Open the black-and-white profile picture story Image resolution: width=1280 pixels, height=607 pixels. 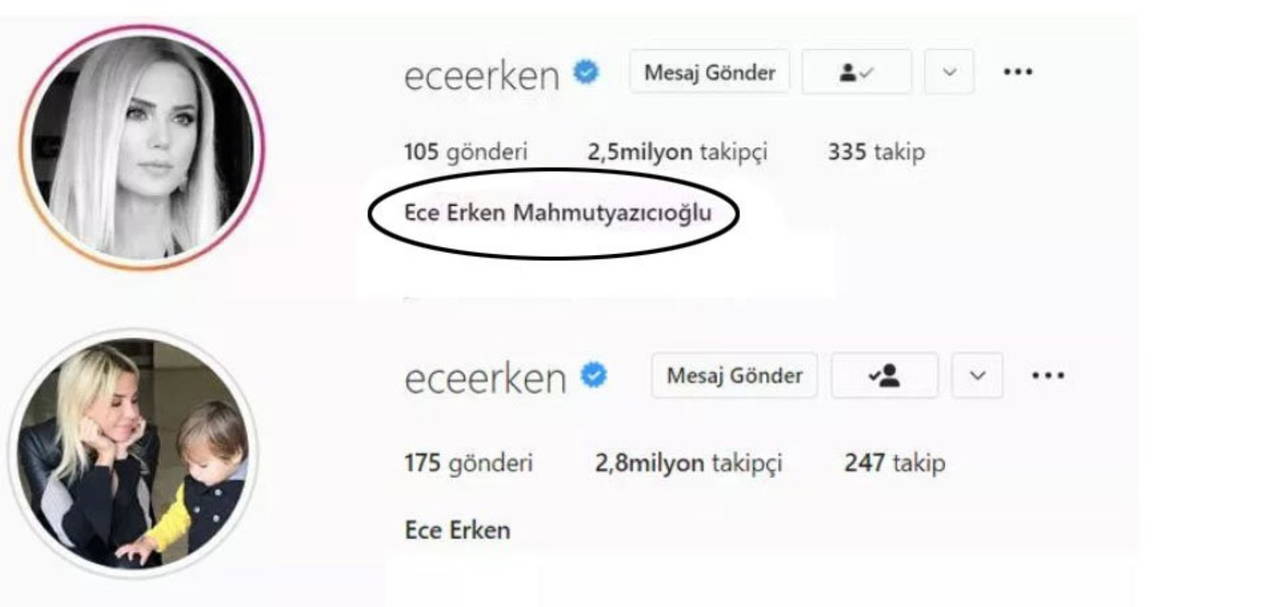140,147
